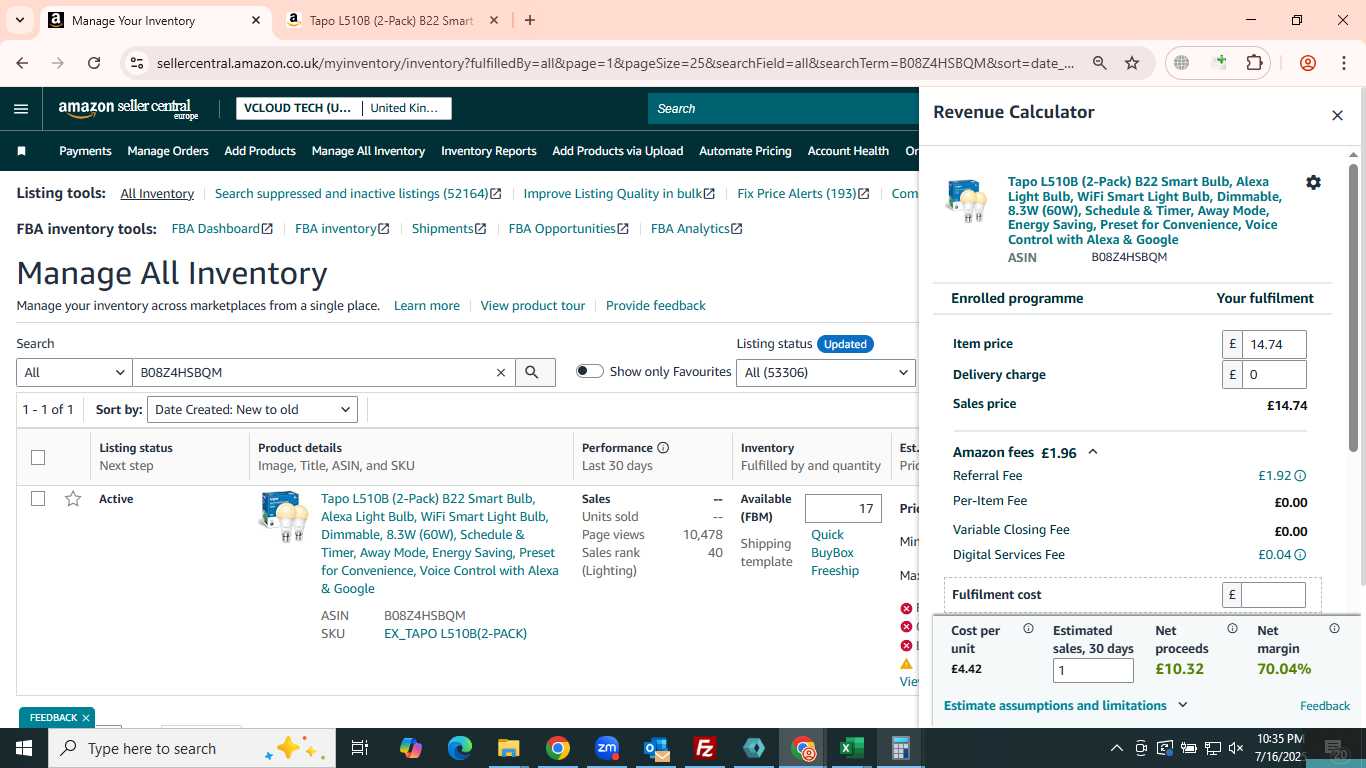This screenshot has height=768, width=1366.
Task: Open Zoom from the taskbar
Action: pos(607,748)
